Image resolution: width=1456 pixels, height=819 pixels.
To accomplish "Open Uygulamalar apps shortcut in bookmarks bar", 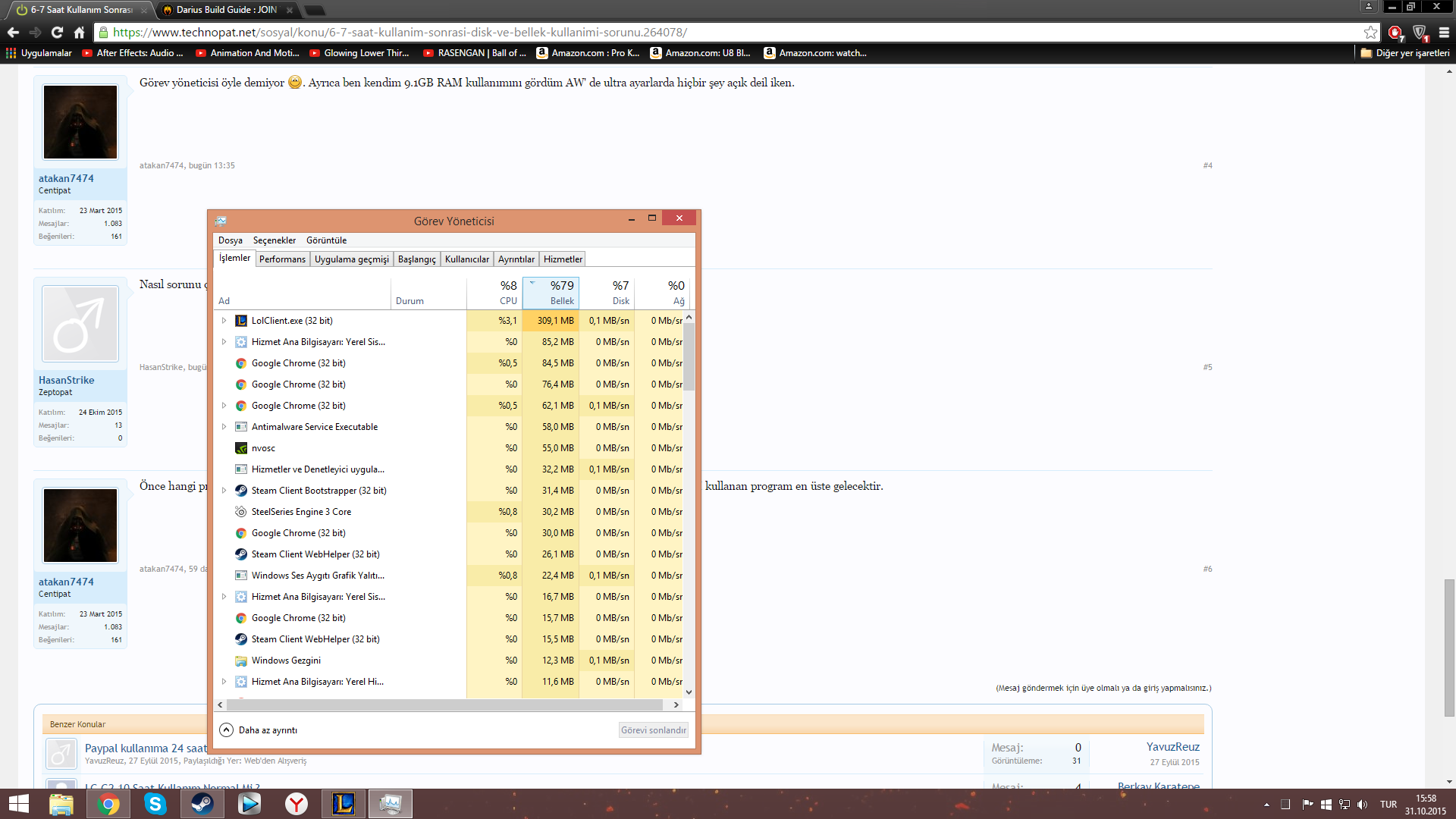I will (x=39, y=53).
